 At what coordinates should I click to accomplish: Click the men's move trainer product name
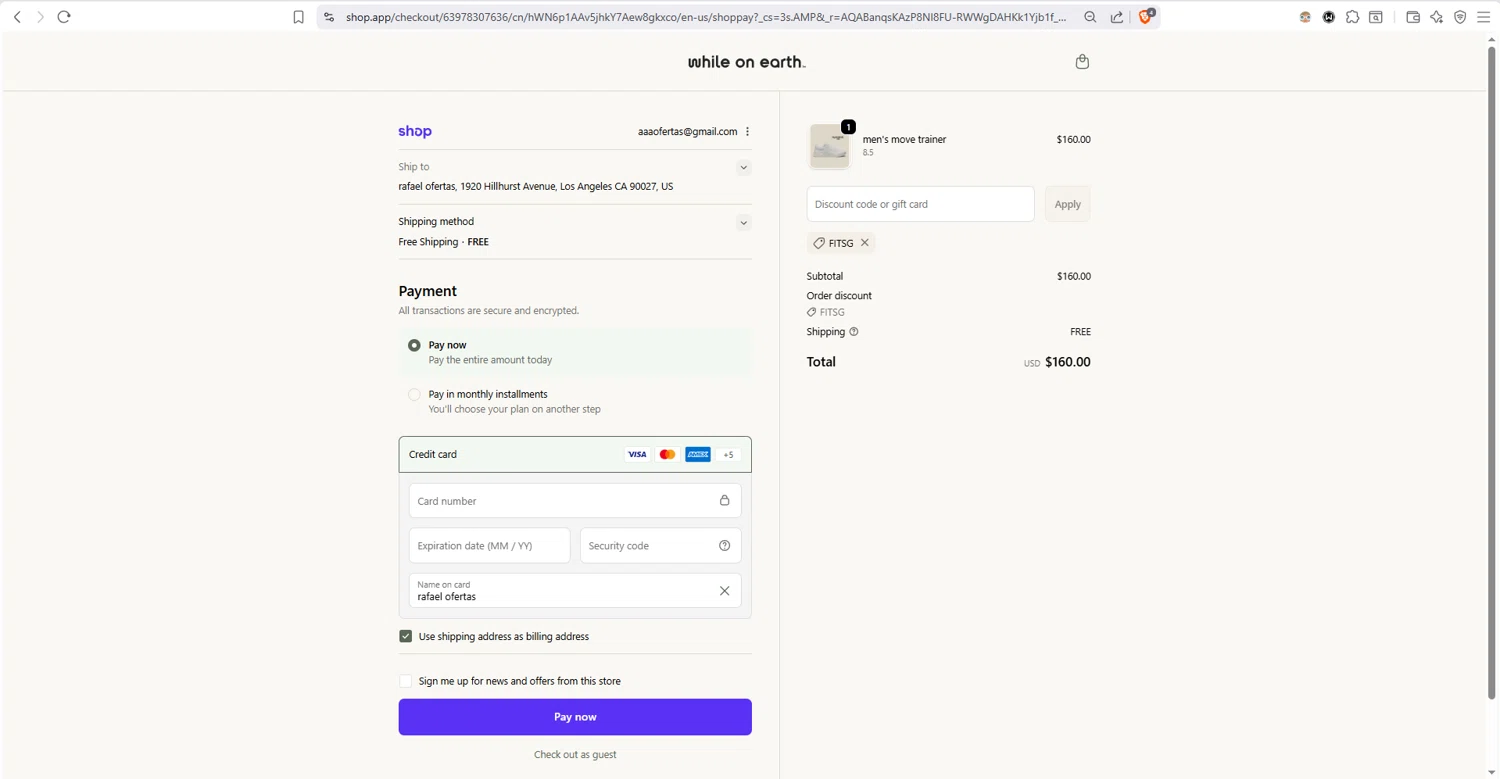pyautogui.click(x=904, y=140)
